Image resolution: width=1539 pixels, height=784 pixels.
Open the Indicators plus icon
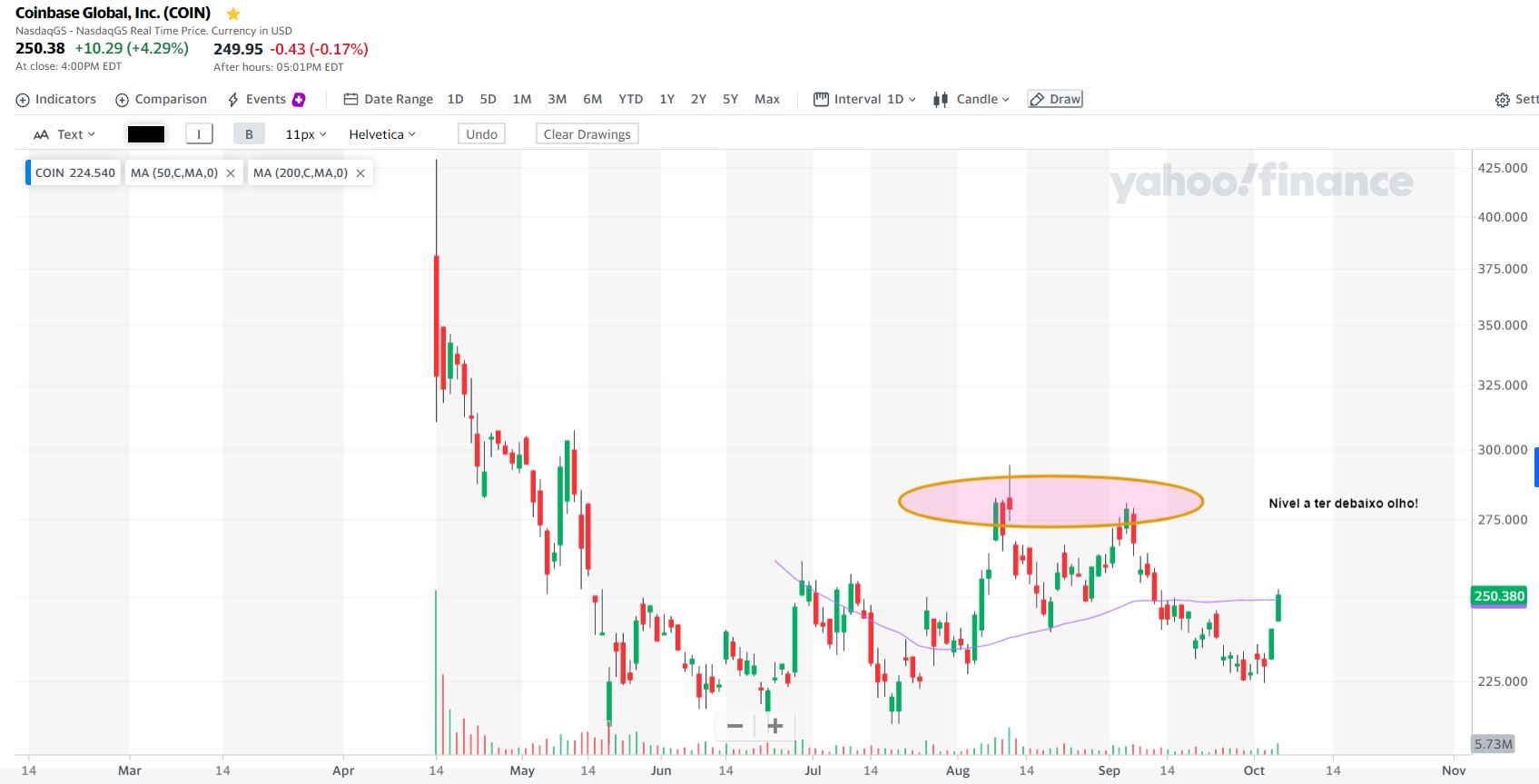[x=23, y=100]
